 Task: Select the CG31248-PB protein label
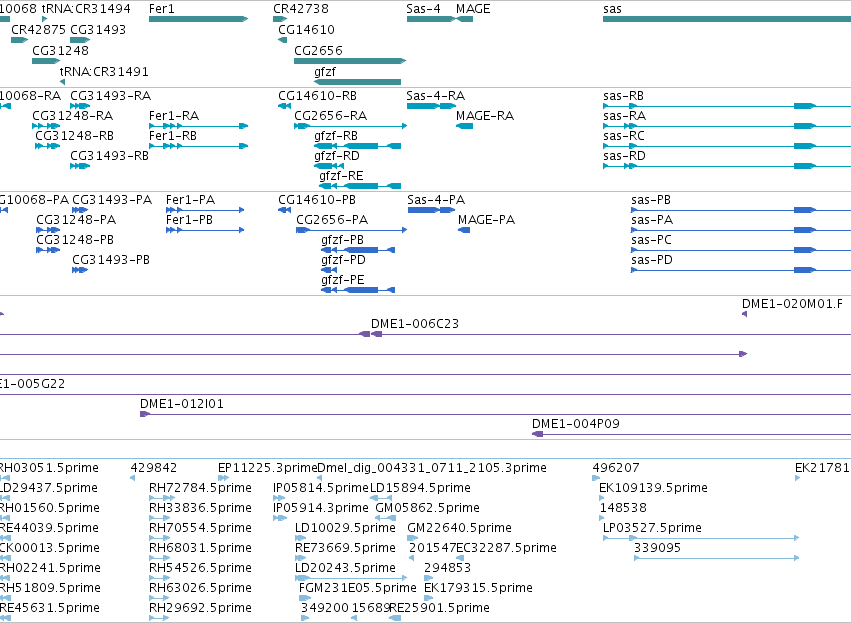click(x=75, y=240)
